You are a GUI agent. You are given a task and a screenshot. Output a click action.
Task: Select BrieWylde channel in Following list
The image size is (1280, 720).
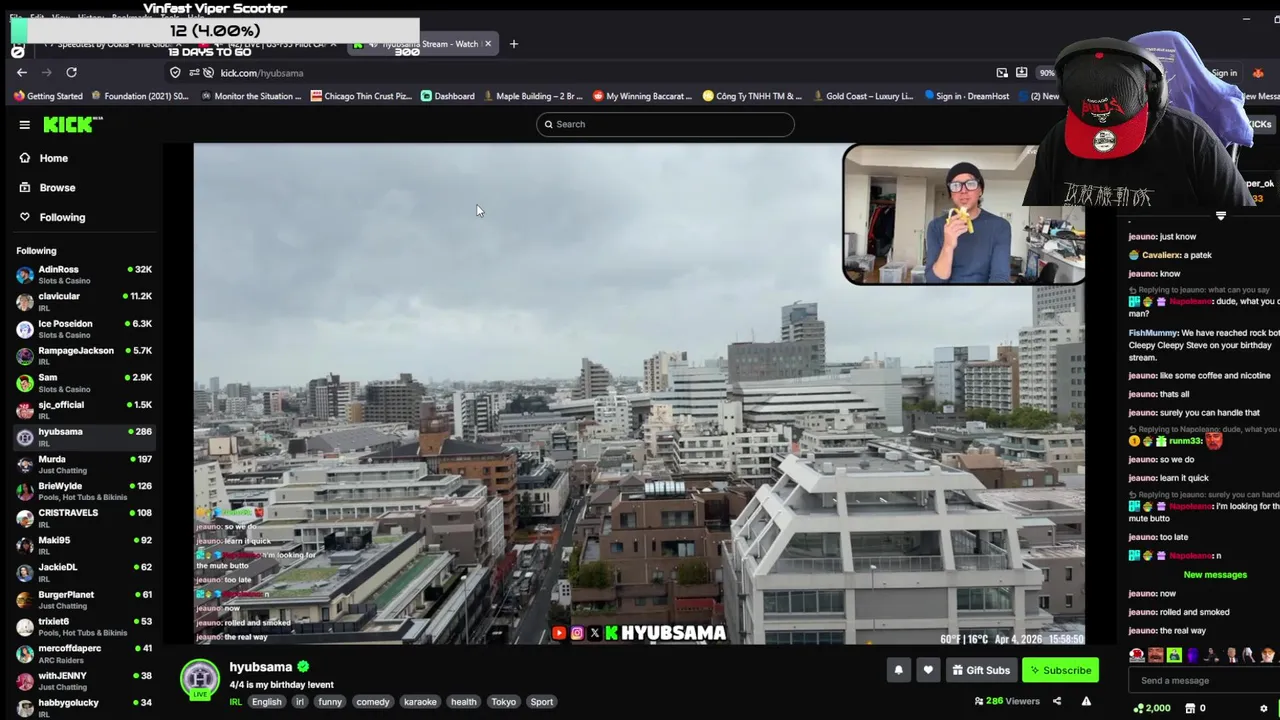(x=84, y=491)
